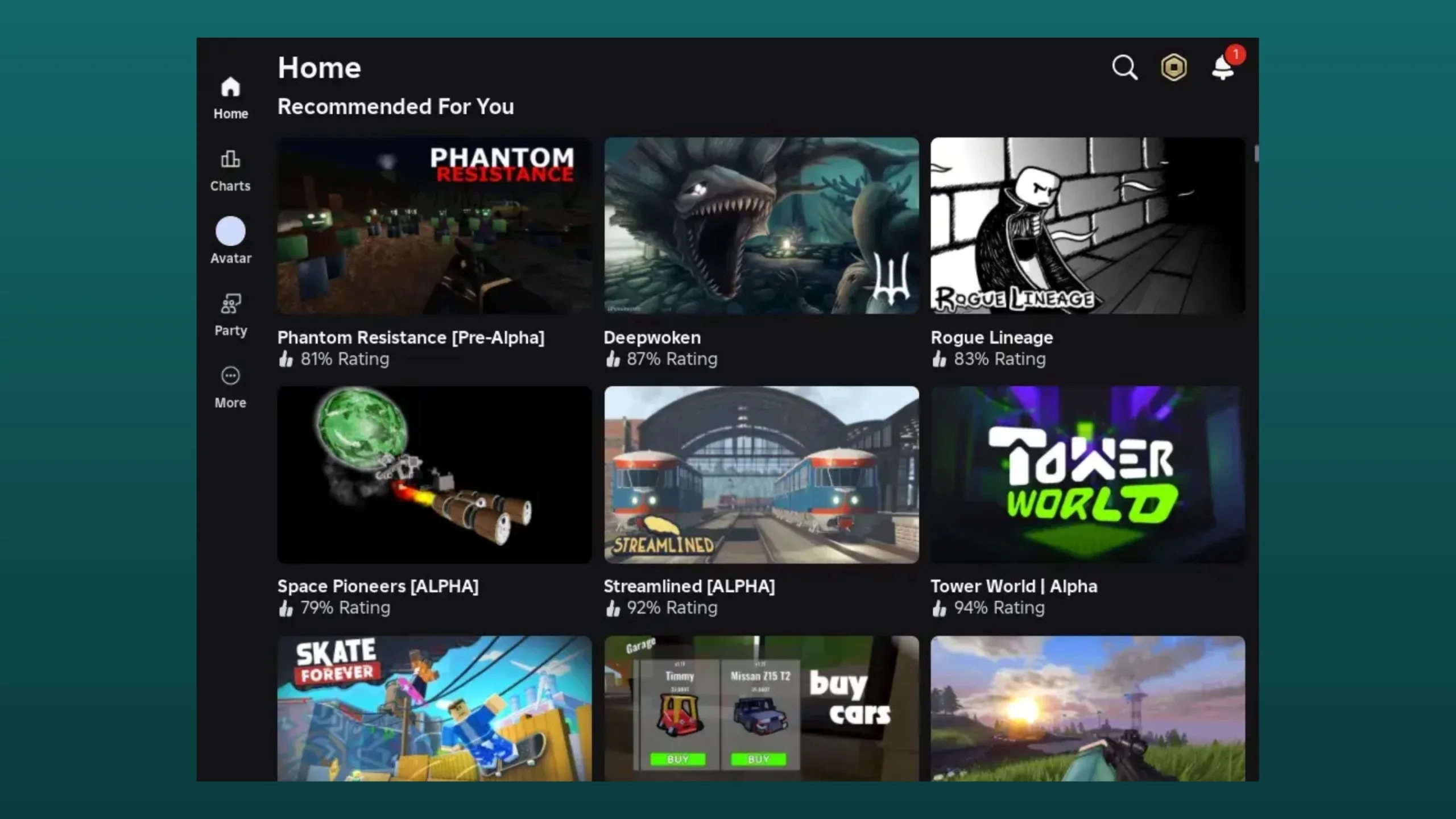
Task: Click thumbs-up icon beside 87% Rating
Action: pos(613,359)
